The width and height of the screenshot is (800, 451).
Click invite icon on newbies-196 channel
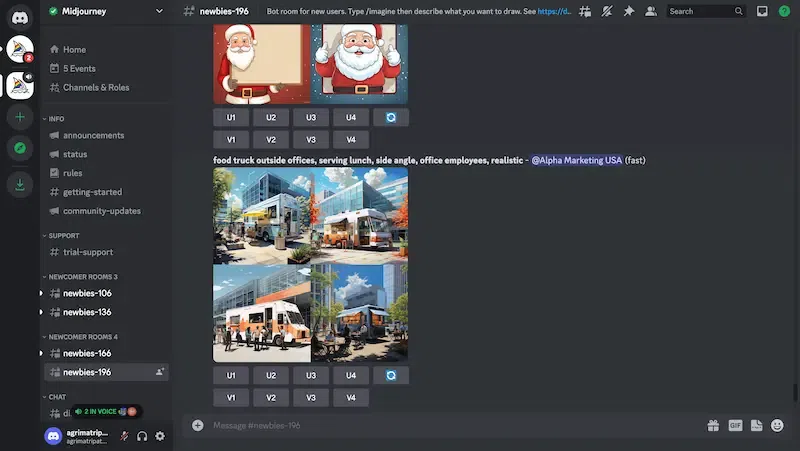(160, 372)
